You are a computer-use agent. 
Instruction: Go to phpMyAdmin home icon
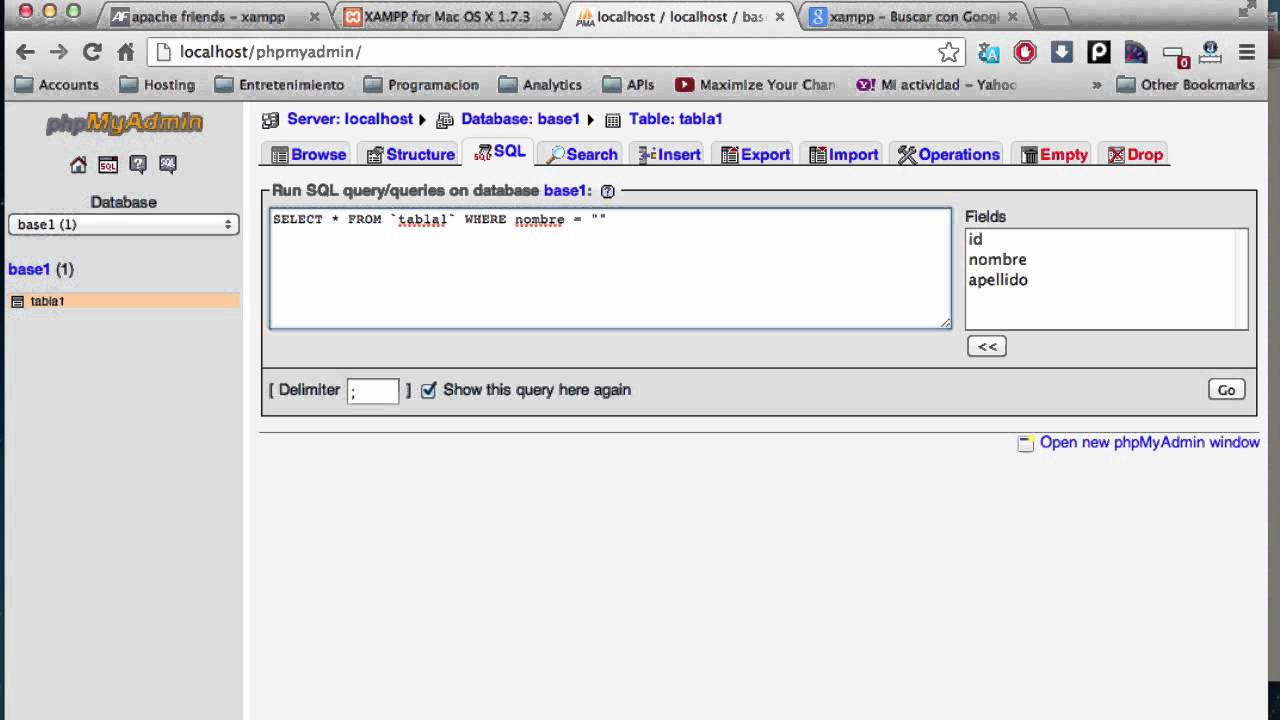pos(78,165)
